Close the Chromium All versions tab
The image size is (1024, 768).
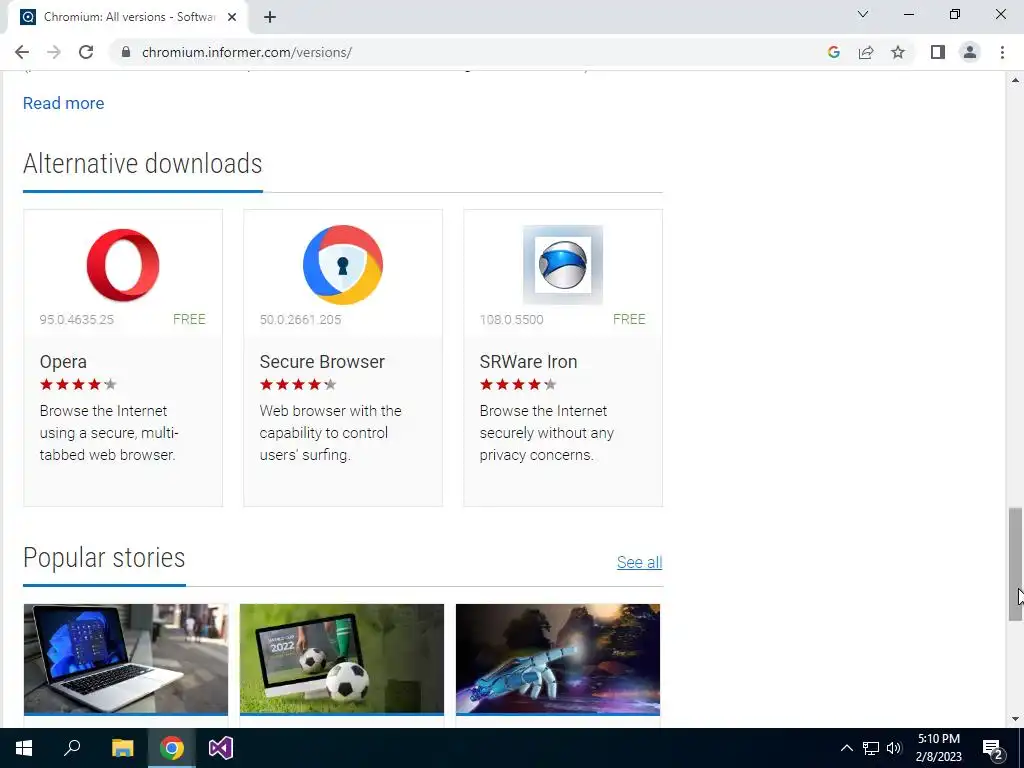click(x=232, y=18)
